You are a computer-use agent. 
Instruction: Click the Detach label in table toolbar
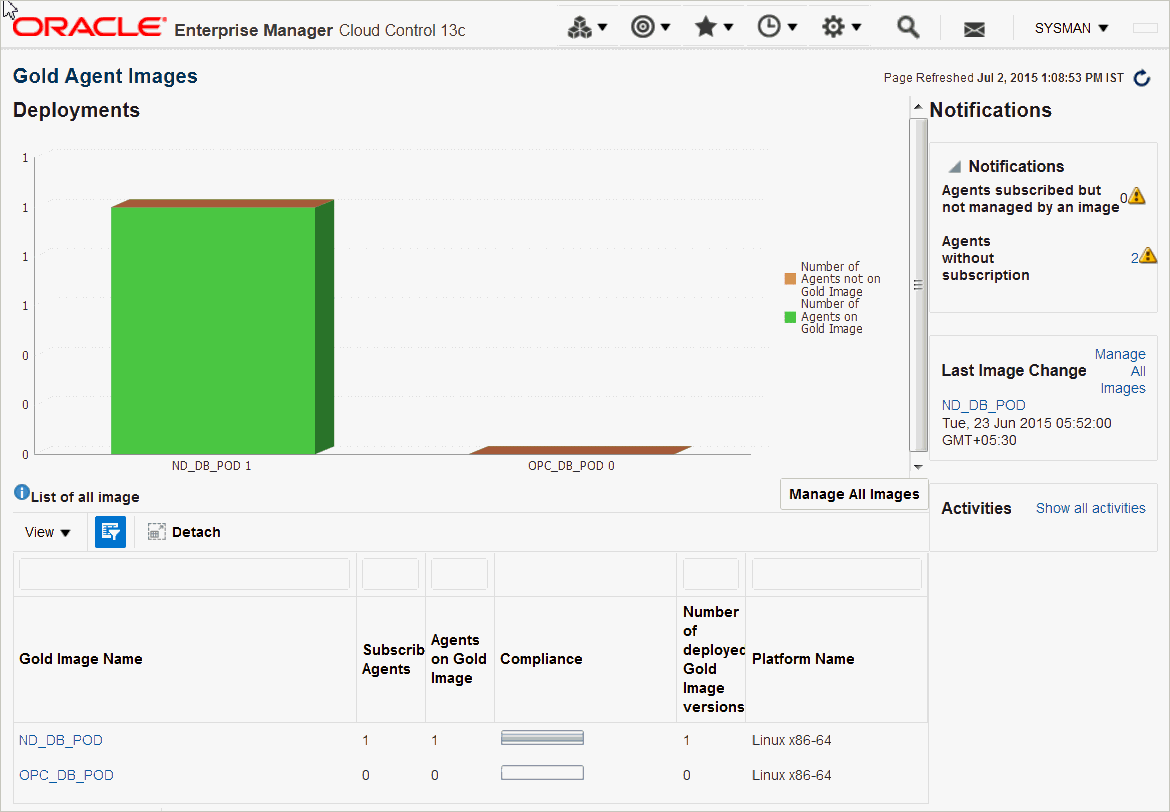(196, 532)
